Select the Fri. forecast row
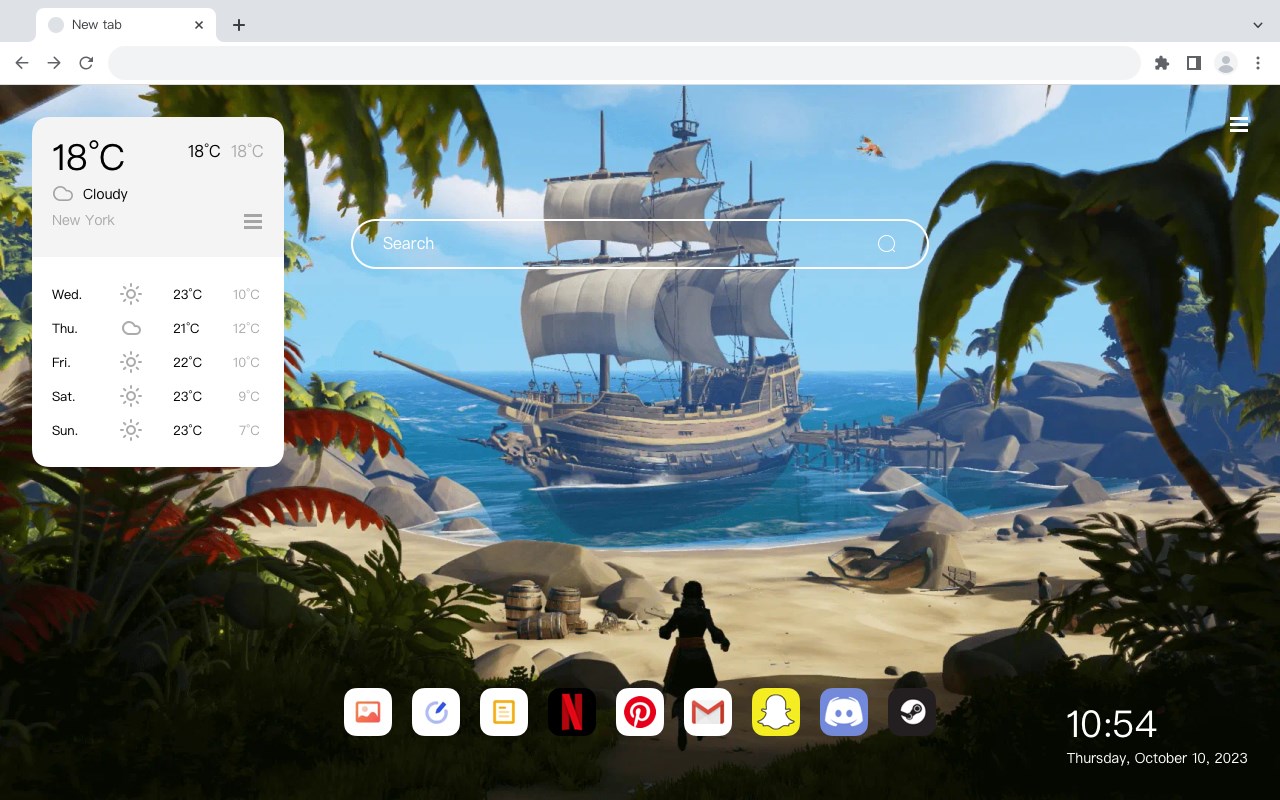The image size is (1280, 800). pos(158,362)
